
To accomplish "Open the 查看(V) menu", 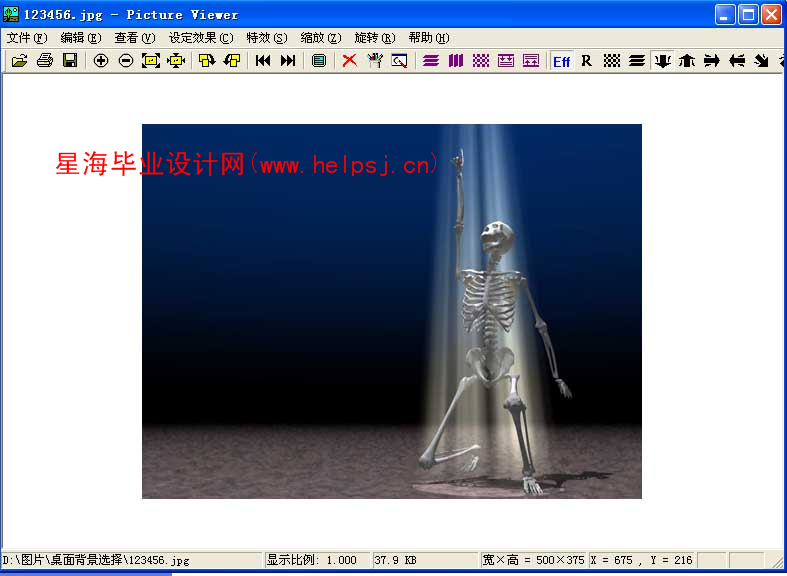I will (x=135, y=38).
